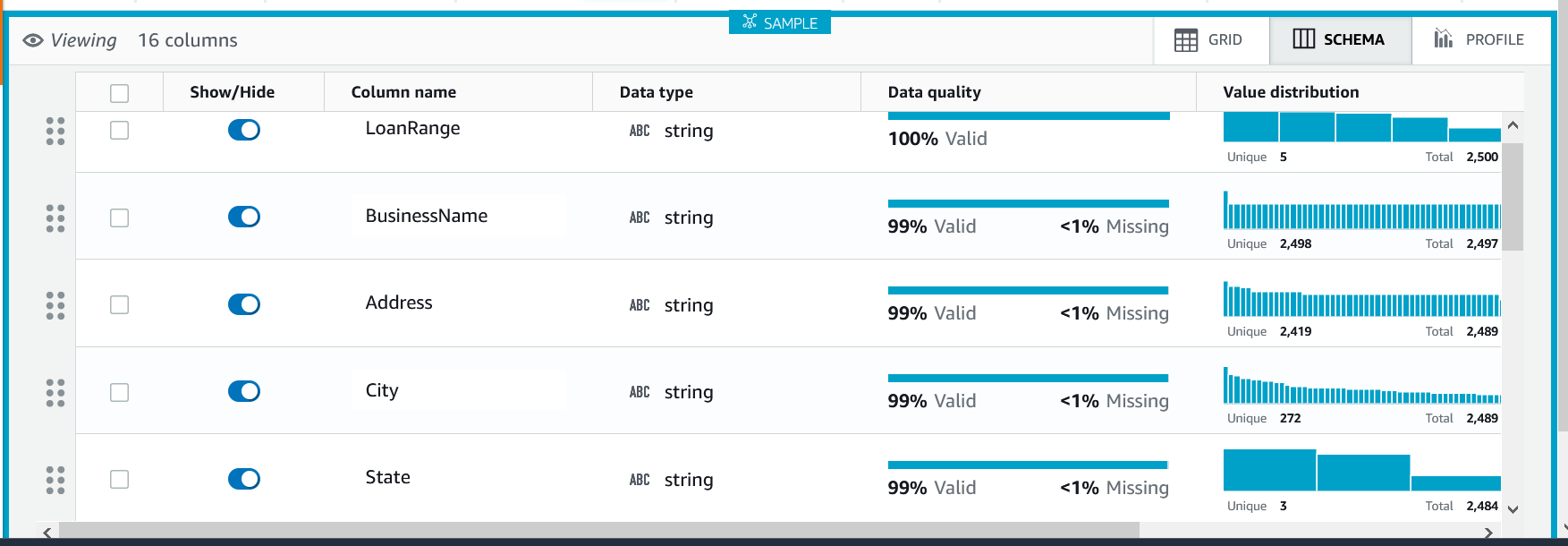
Task: Check the Address row checkbox
Action: point(119,305)
